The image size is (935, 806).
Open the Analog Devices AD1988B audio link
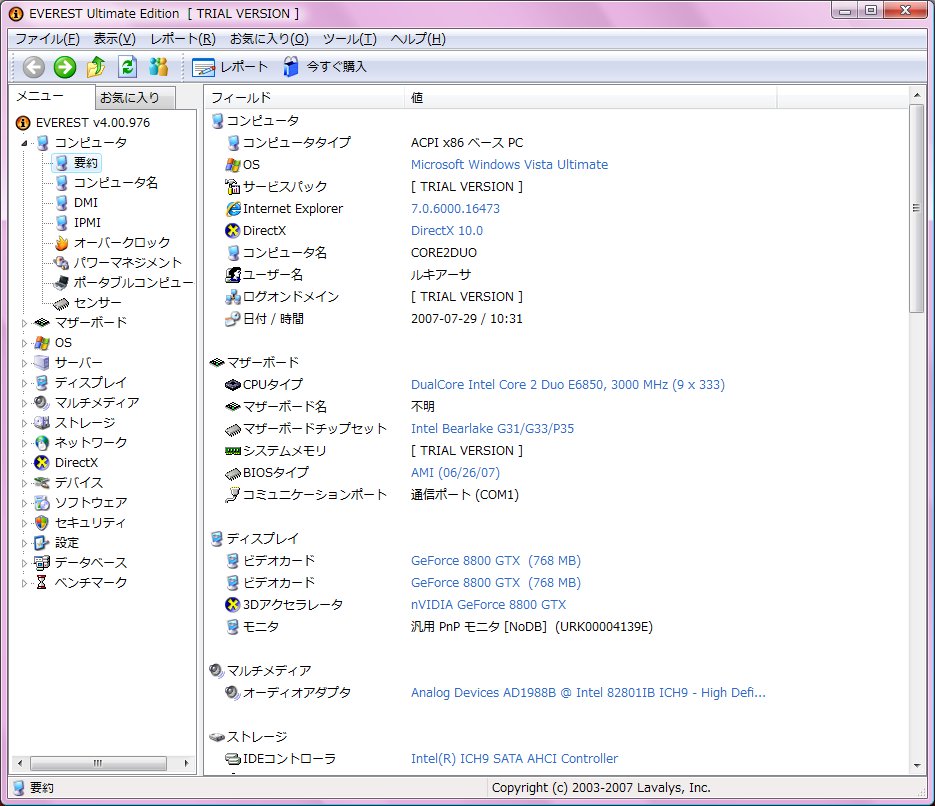coord(588,693)
